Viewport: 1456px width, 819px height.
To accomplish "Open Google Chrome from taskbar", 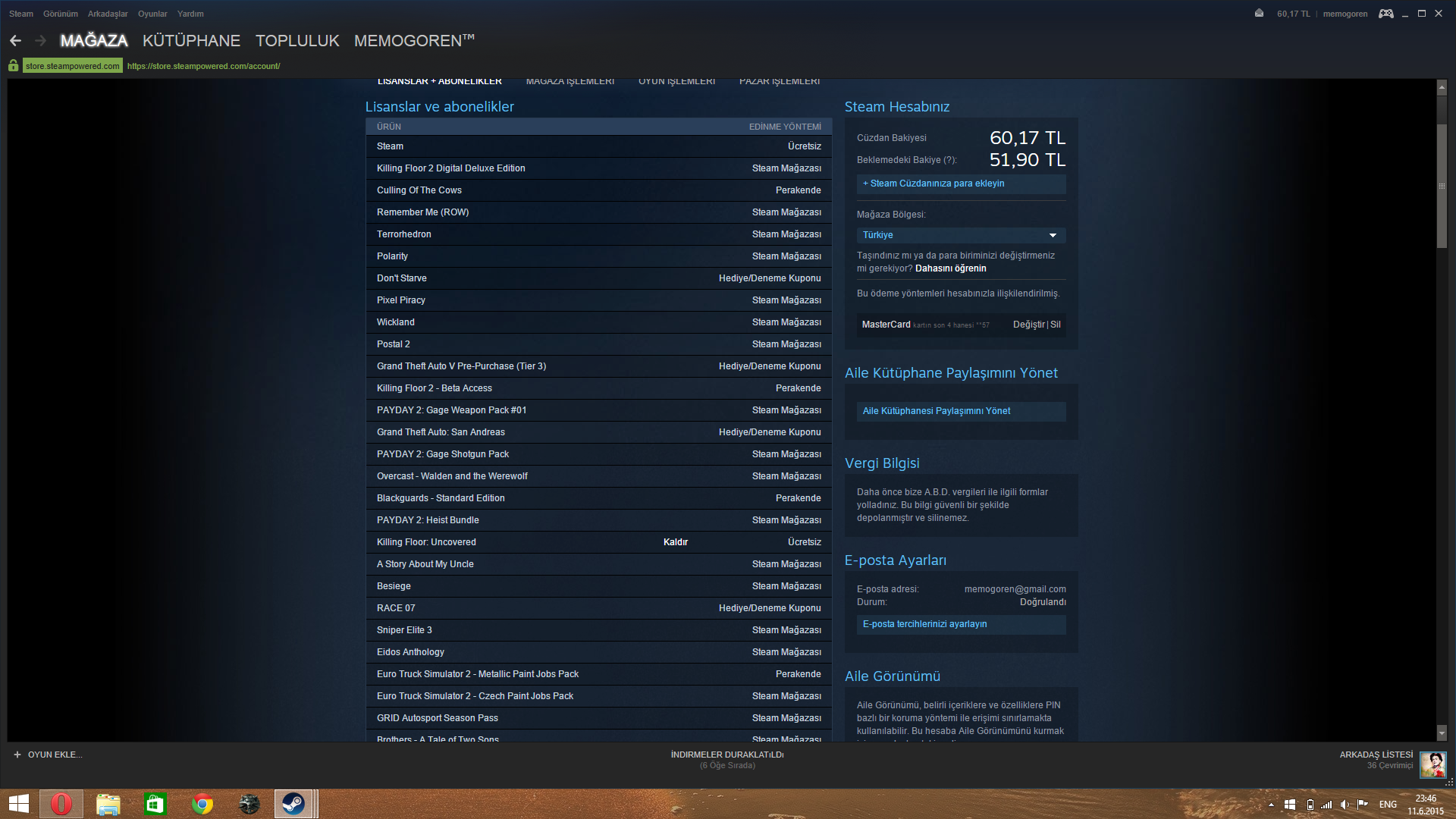I will (202, 804).
